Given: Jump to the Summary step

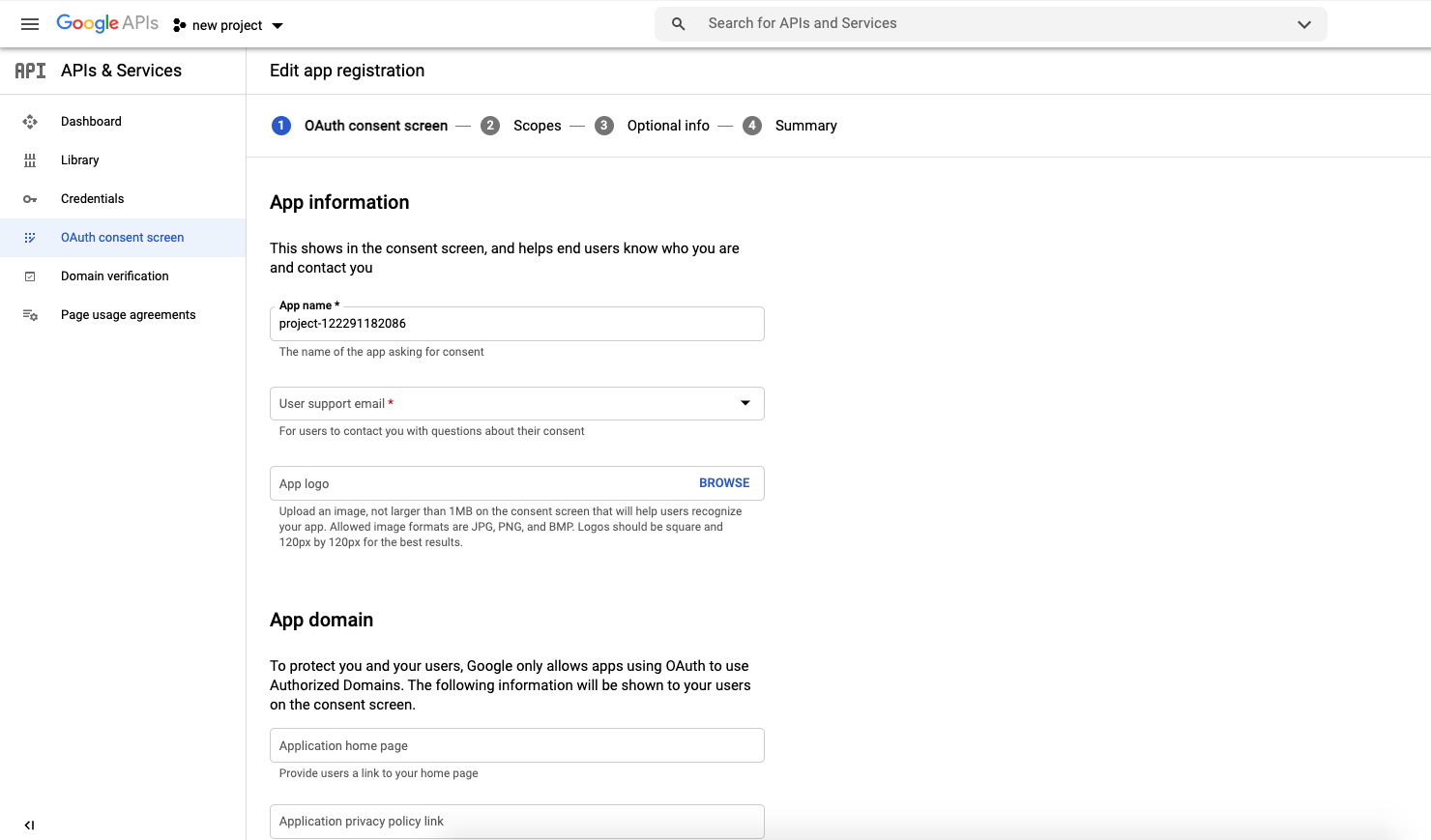Looking at the screenshot, I should coord(805,126).
